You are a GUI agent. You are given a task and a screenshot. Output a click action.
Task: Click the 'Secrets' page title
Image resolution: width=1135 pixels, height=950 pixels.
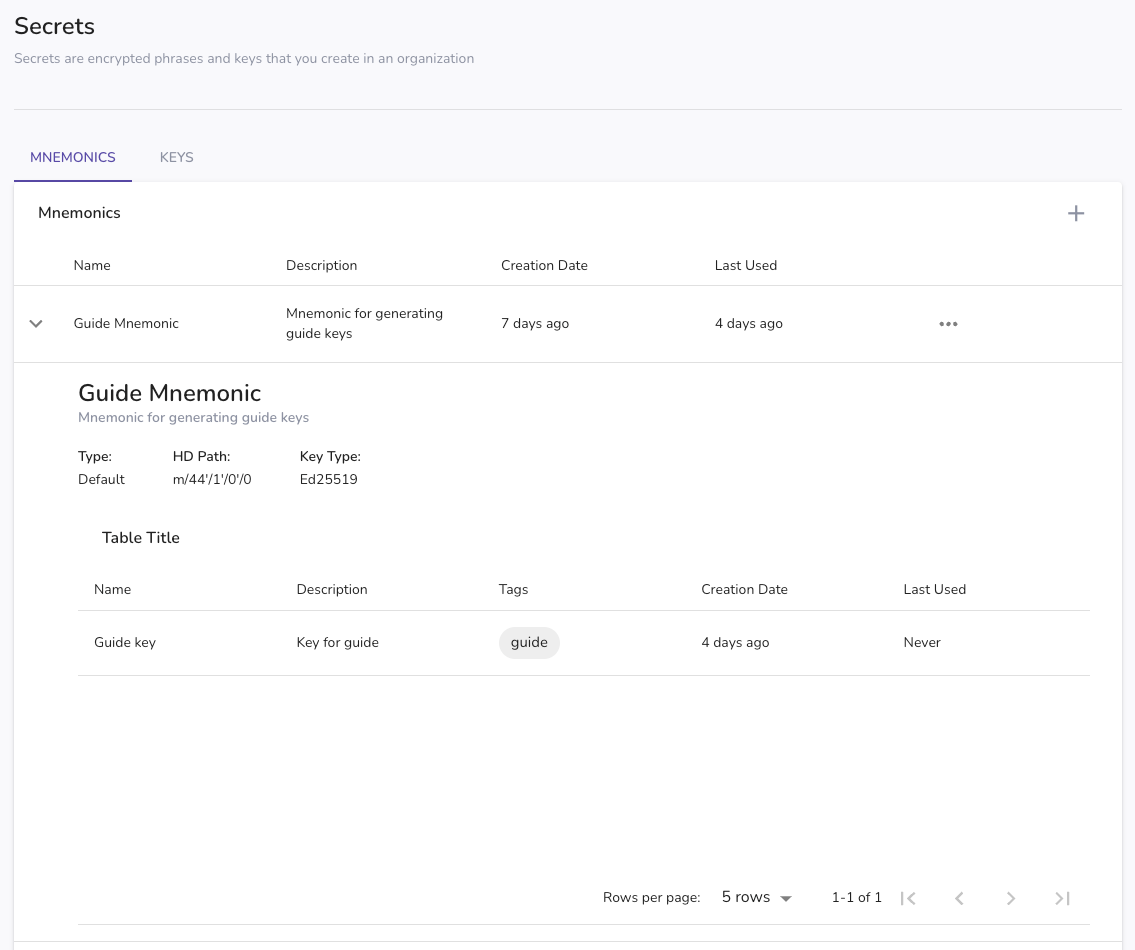point(54,26)
